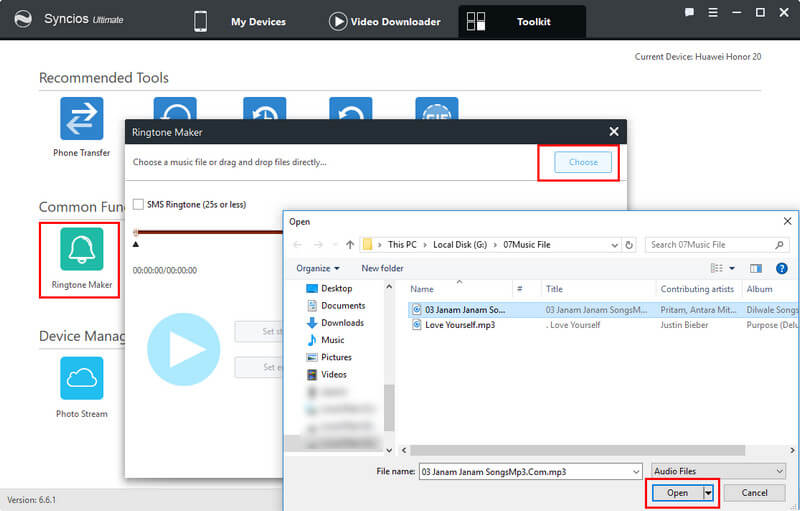Image resolution: width=800 pixels, height=511 pixels.
Task: Click the search magnifier icon
Action: [779, 245]
